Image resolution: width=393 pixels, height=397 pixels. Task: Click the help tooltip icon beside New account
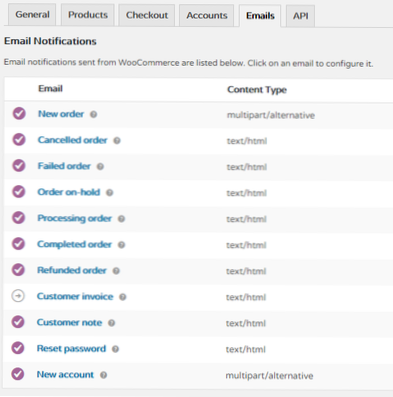[x=104, y=375]
